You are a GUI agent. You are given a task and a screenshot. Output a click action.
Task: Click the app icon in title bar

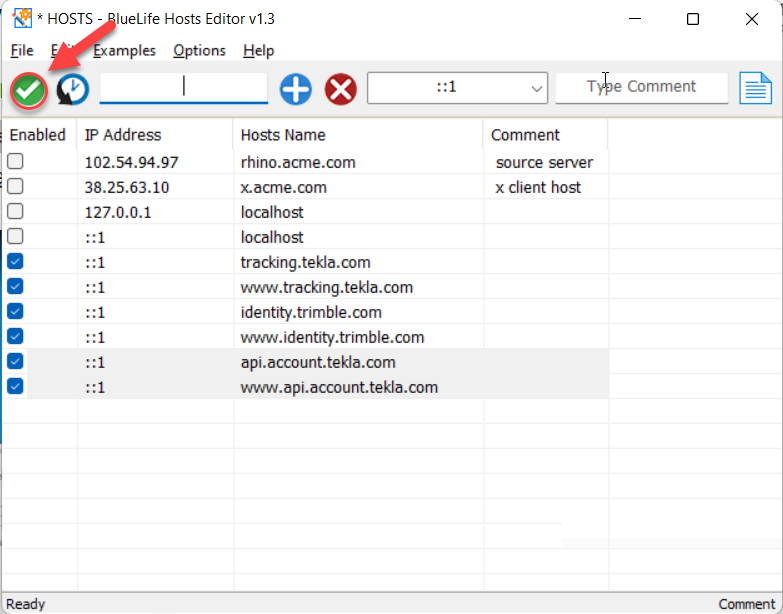[x=22, y=19]
